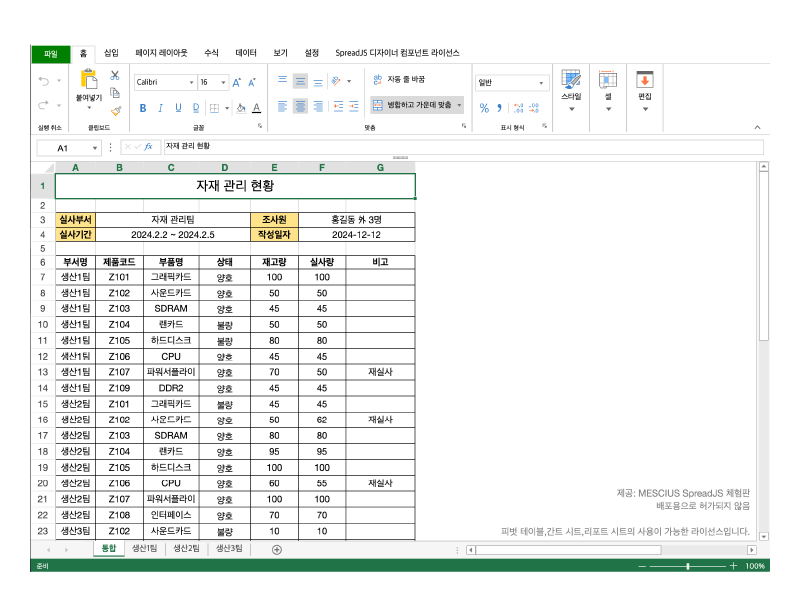Click the text orientation icon
The height and width of the screenshot is (601, 800).
click(x=336, y=81)
